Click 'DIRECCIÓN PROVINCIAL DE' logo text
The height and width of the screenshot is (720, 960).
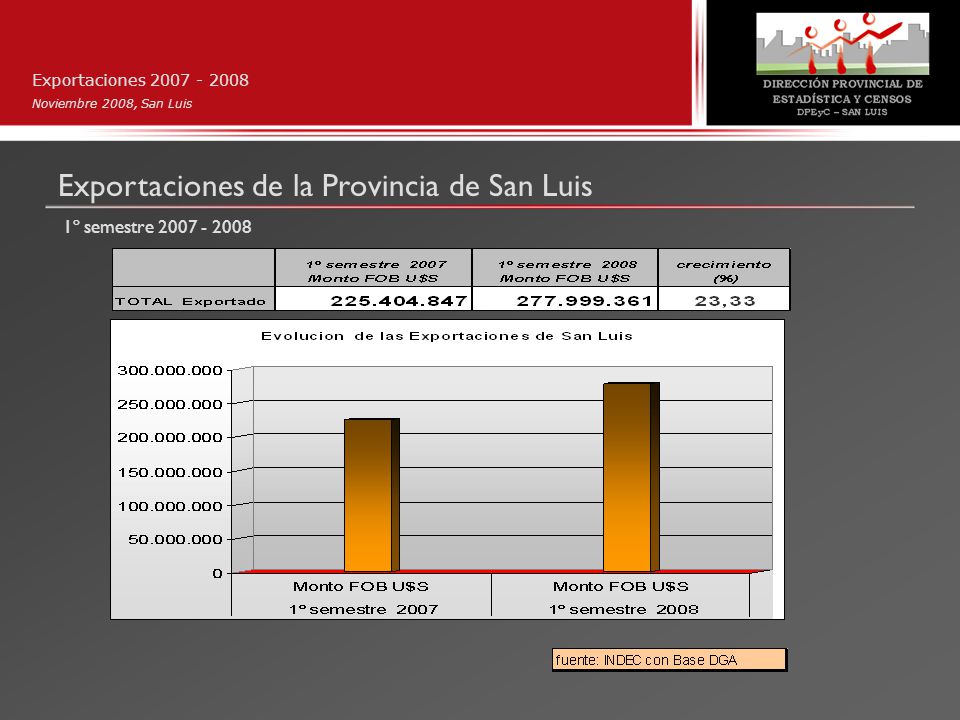842,84
